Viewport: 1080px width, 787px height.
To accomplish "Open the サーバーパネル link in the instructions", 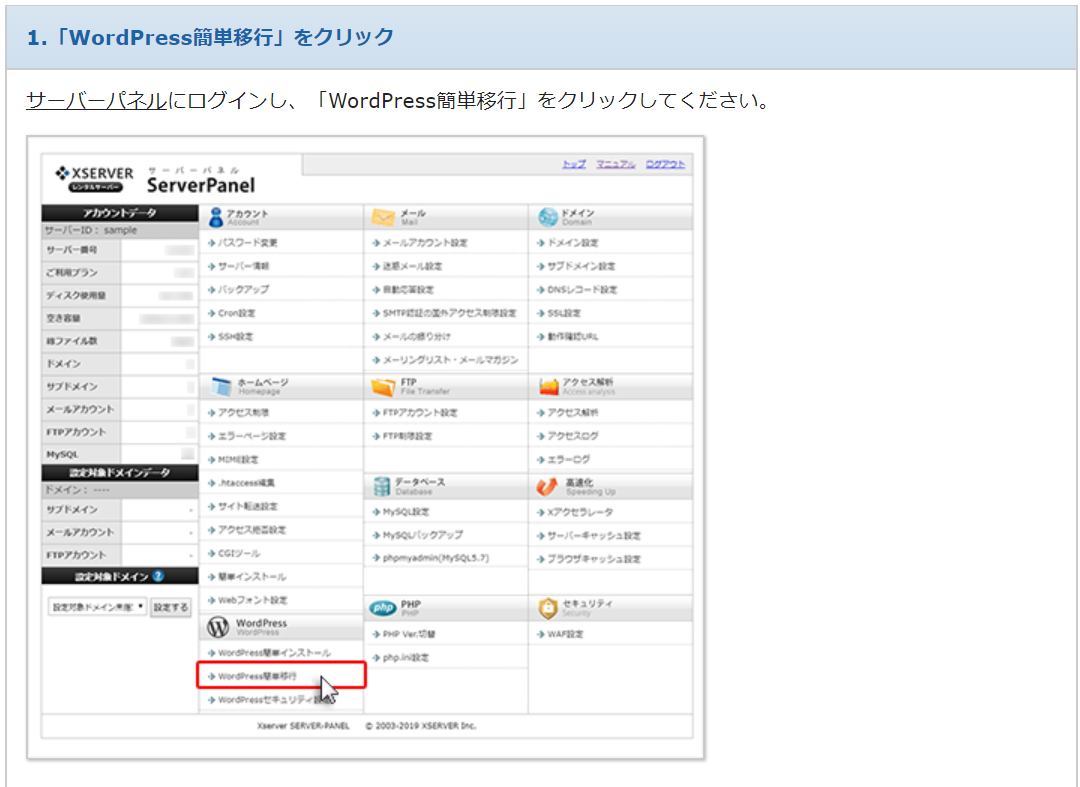I will (x=97, y=101).
